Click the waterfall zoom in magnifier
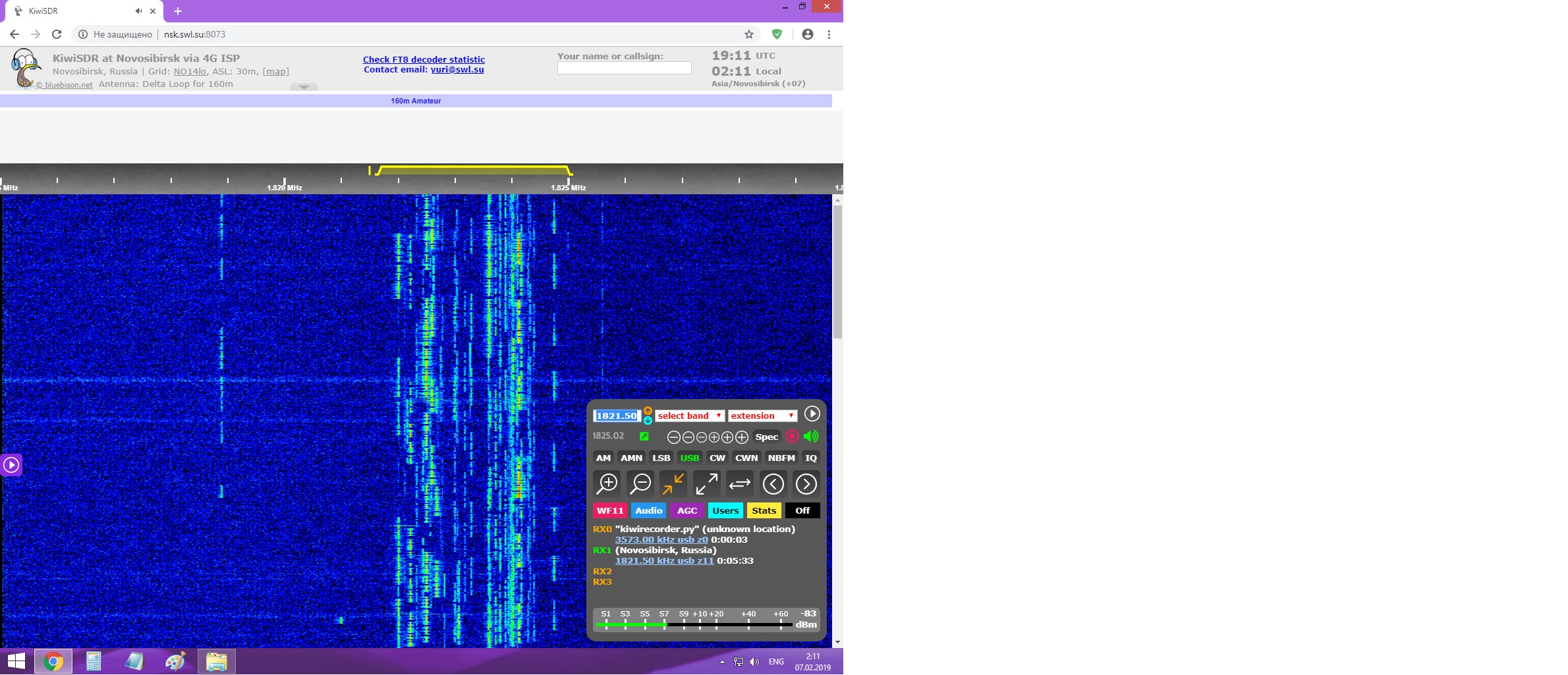This screenshot has height=675, width=1568. [607, 484]
